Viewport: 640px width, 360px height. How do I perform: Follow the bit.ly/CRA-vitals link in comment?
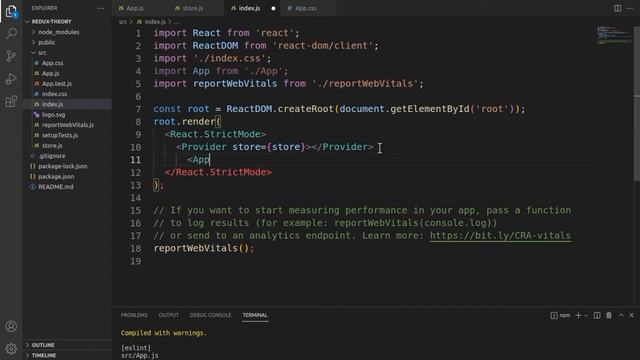[x=500, y=236]
